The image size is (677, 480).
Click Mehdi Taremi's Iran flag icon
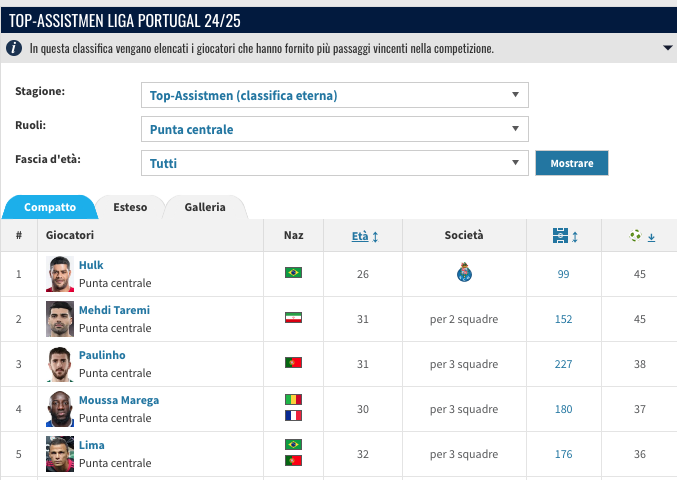pyautogui.click(x=293, y=318)
